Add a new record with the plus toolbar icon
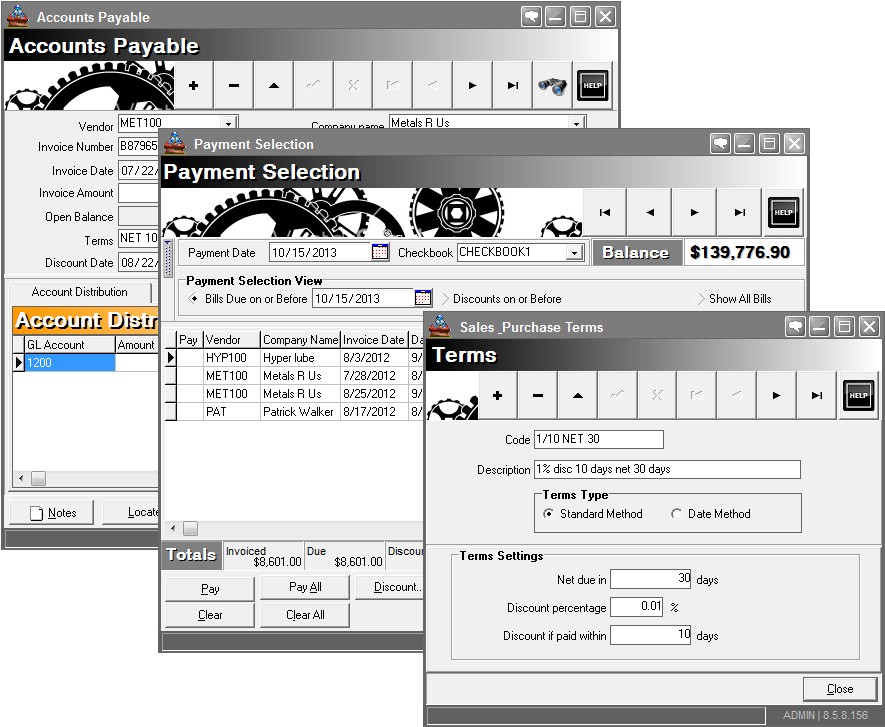This screenshot has height=727, width=885. (x=193, y=85)
